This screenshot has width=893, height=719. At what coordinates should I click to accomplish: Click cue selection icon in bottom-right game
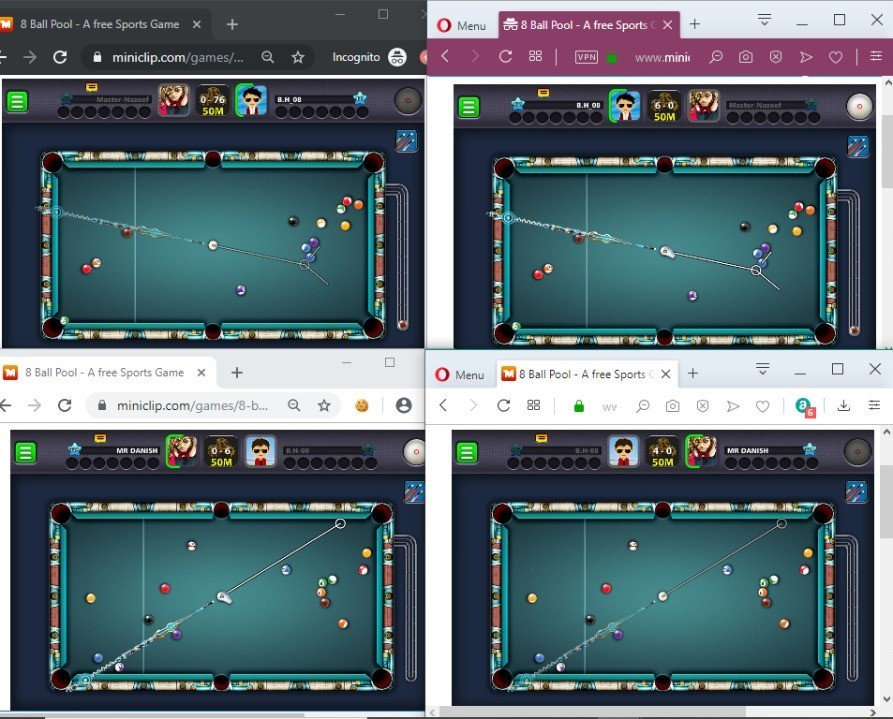[x=855, y=492]
